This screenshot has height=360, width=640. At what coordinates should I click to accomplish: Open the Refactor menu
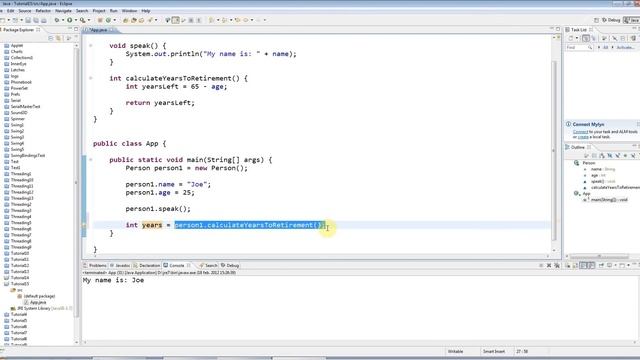tap(43, 11)
